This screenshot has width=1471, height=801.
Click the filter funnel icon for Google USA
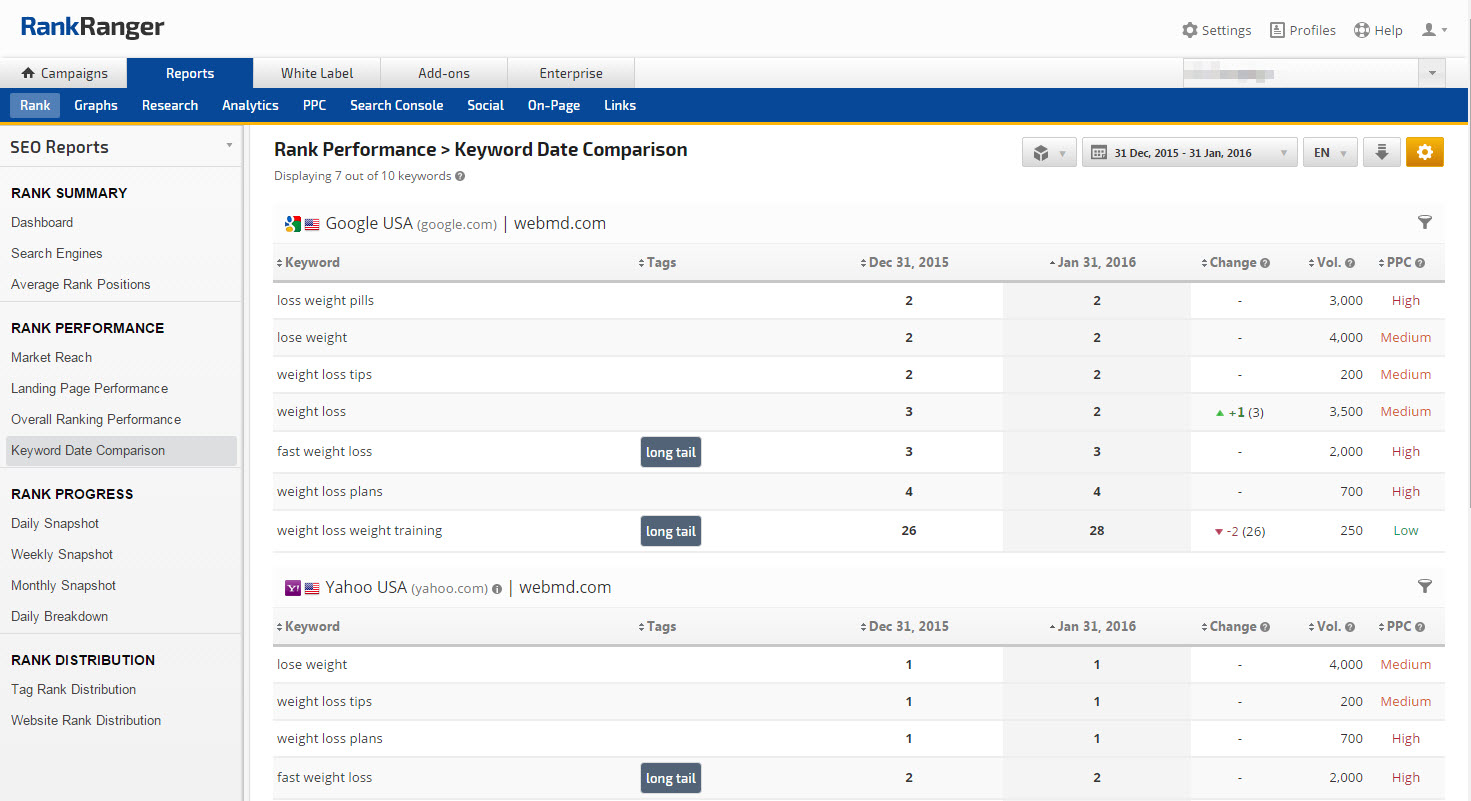[x=1425, y=223]
